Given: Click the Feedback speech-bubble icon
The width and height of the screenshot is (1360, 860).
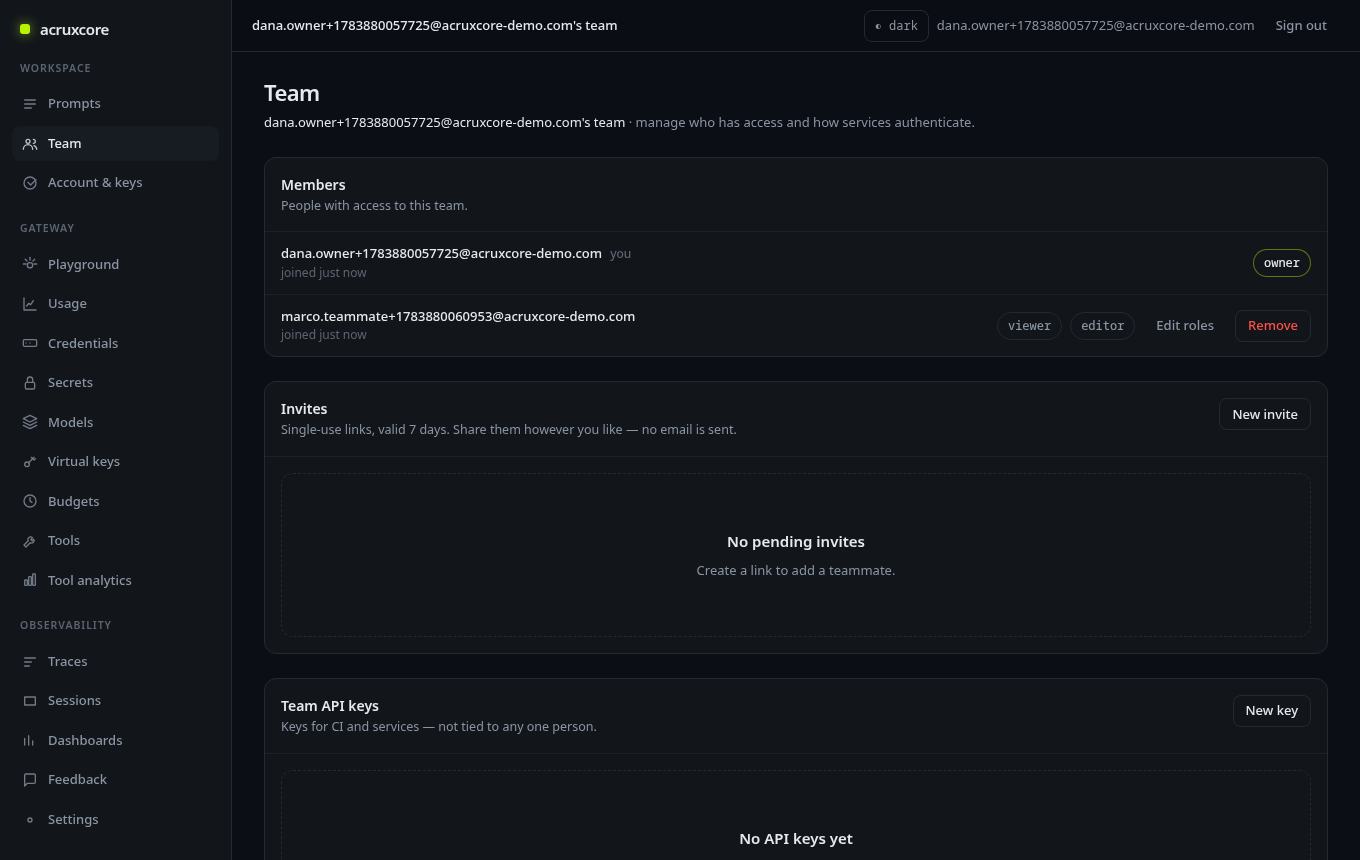Looking at the screenshot, I should tap(30, 780).
